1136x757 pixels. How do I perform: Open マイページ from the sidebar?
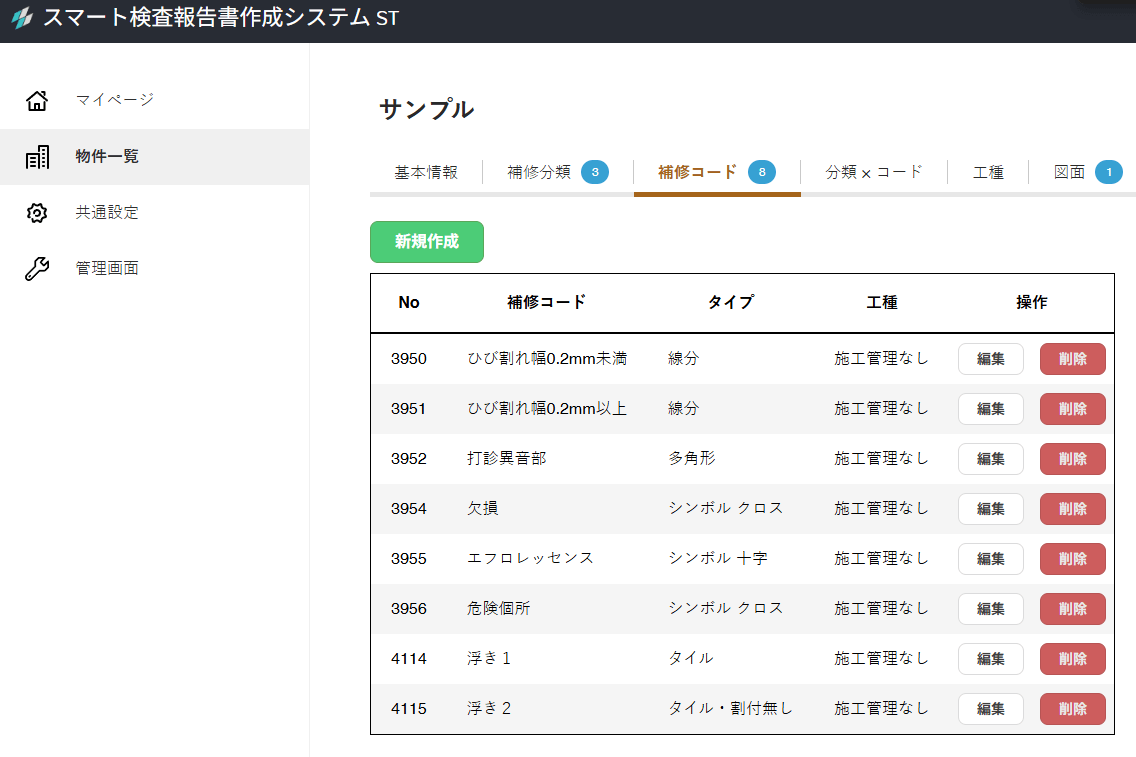click(115, 100)
